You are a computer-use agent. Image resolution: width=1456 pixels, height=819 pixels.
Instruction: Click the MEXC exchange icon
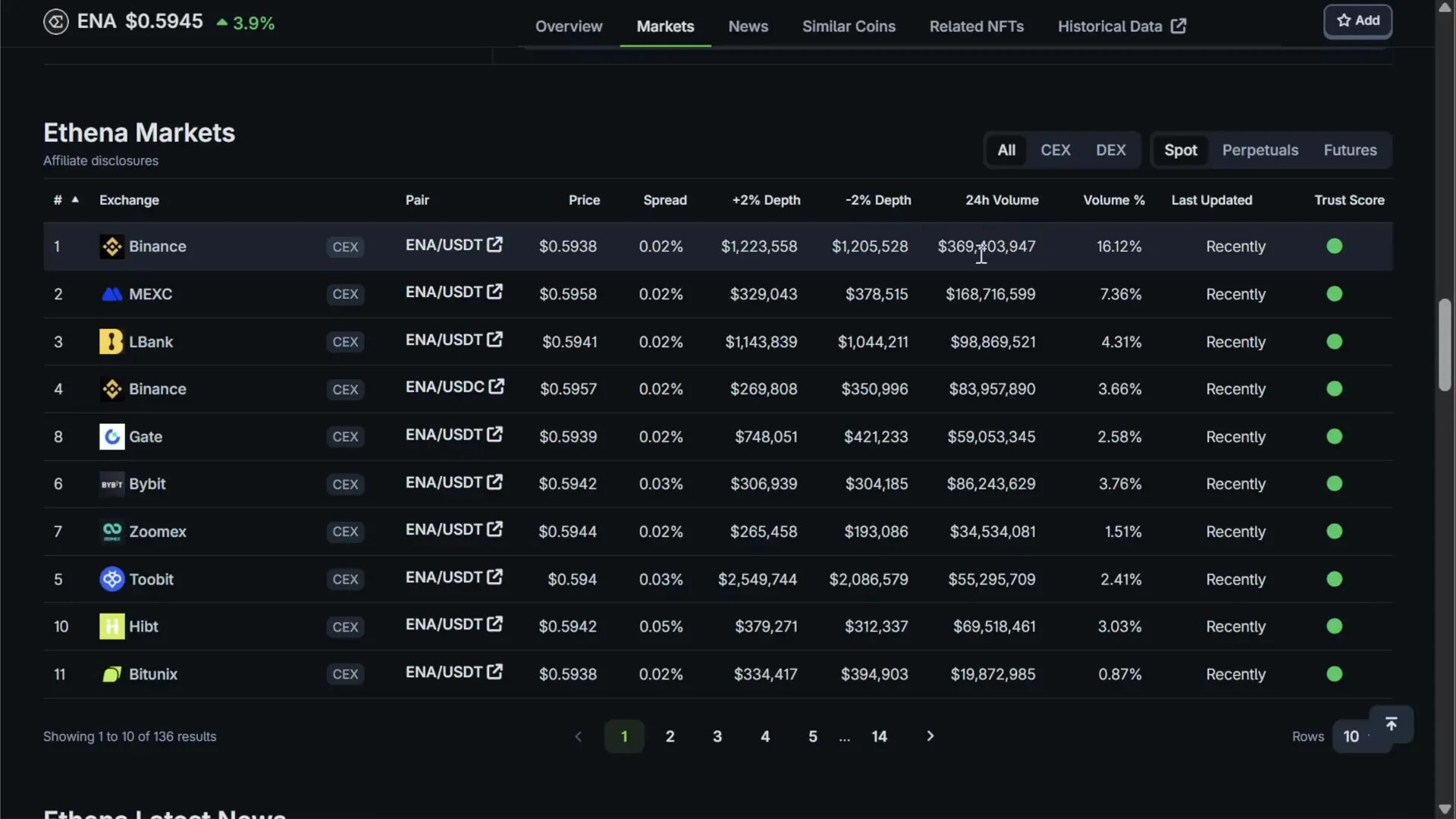tap(111, 294)
